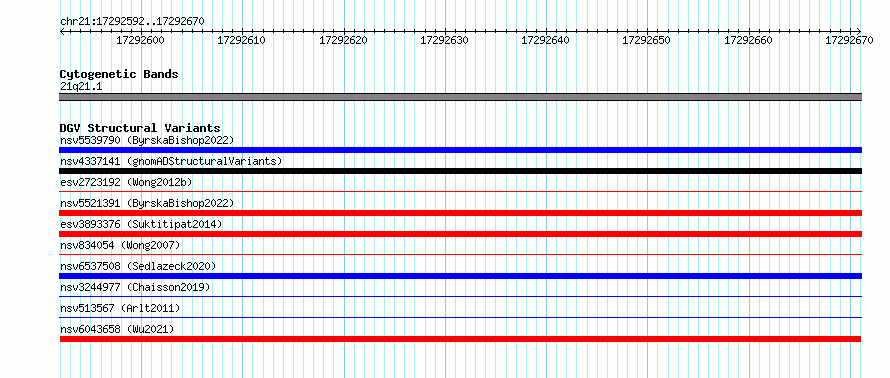The image size is (890, 378).
Task: Click ruler position 17292640
Action: click(x=545, y=40)
